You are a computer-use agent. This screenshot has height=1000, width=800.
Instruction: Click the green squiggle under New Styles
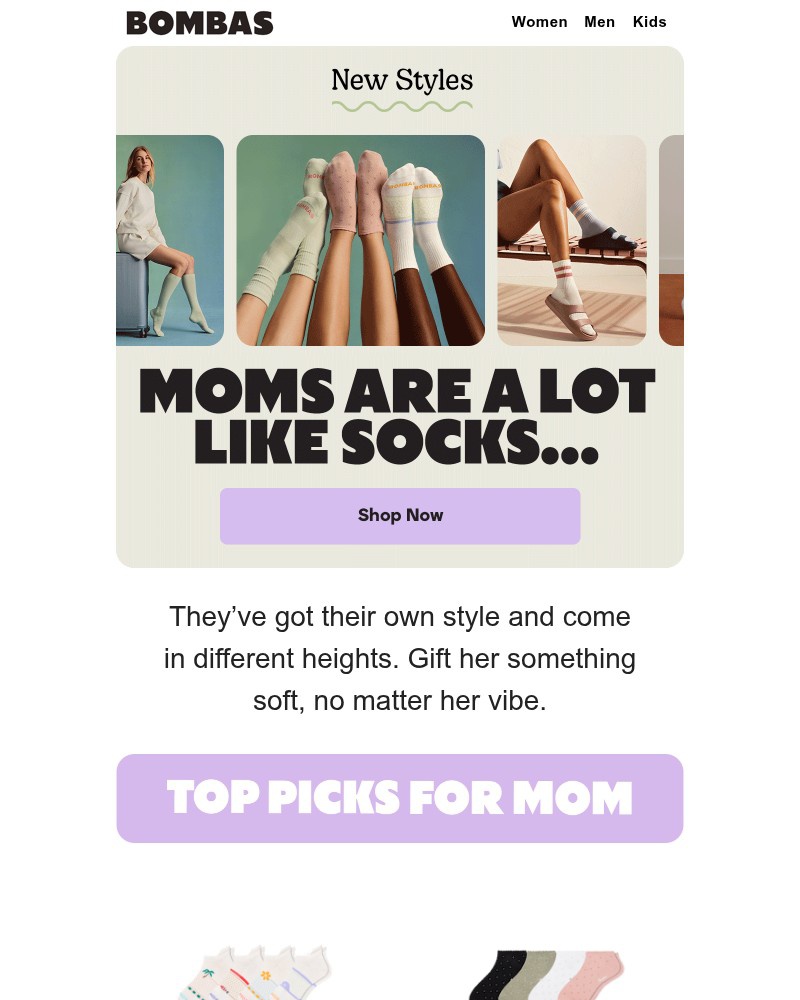[402, 105]
